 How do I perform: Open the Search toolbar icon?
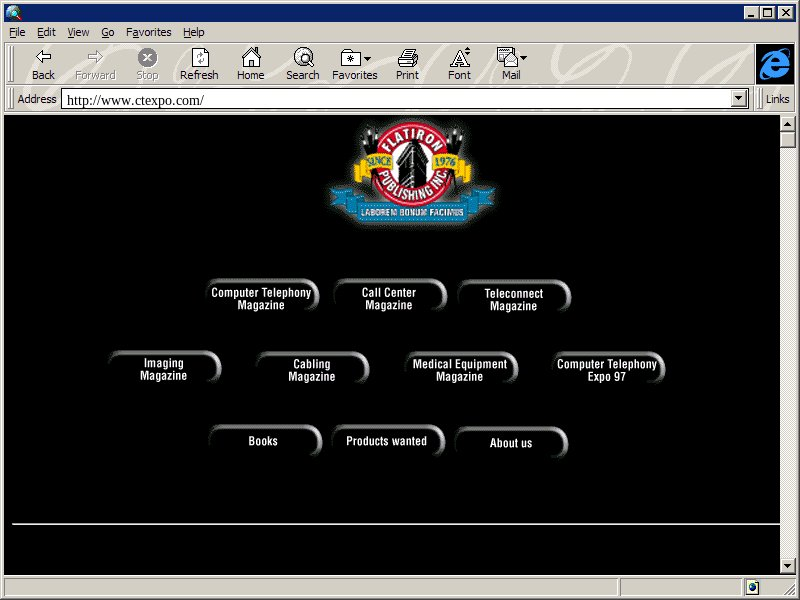coord(302,58)
